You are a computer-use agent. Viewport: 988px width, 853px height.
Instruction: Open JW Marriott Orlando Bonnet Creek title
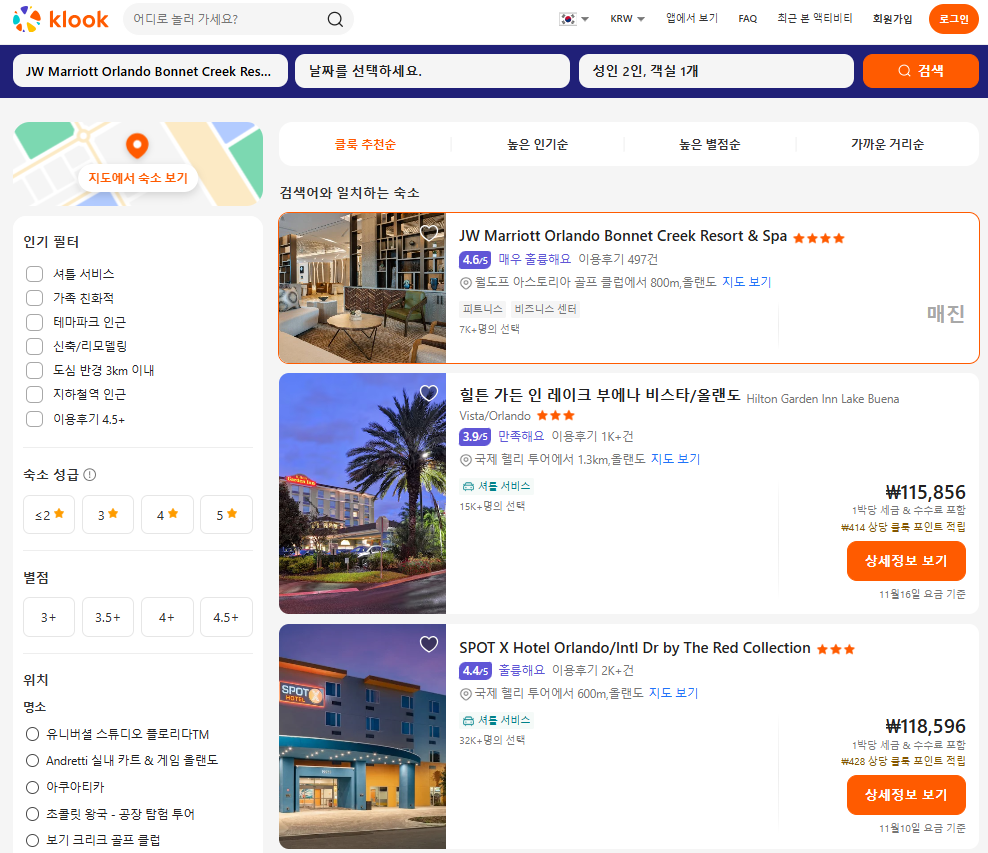[x=623, y=236]
